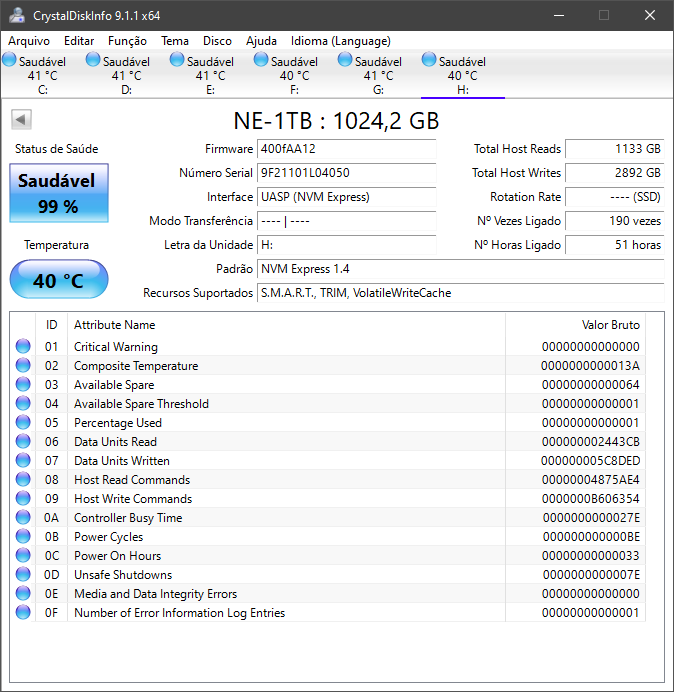
Task: Click status circle for Power On Hours
Action: tap(23, 555)
